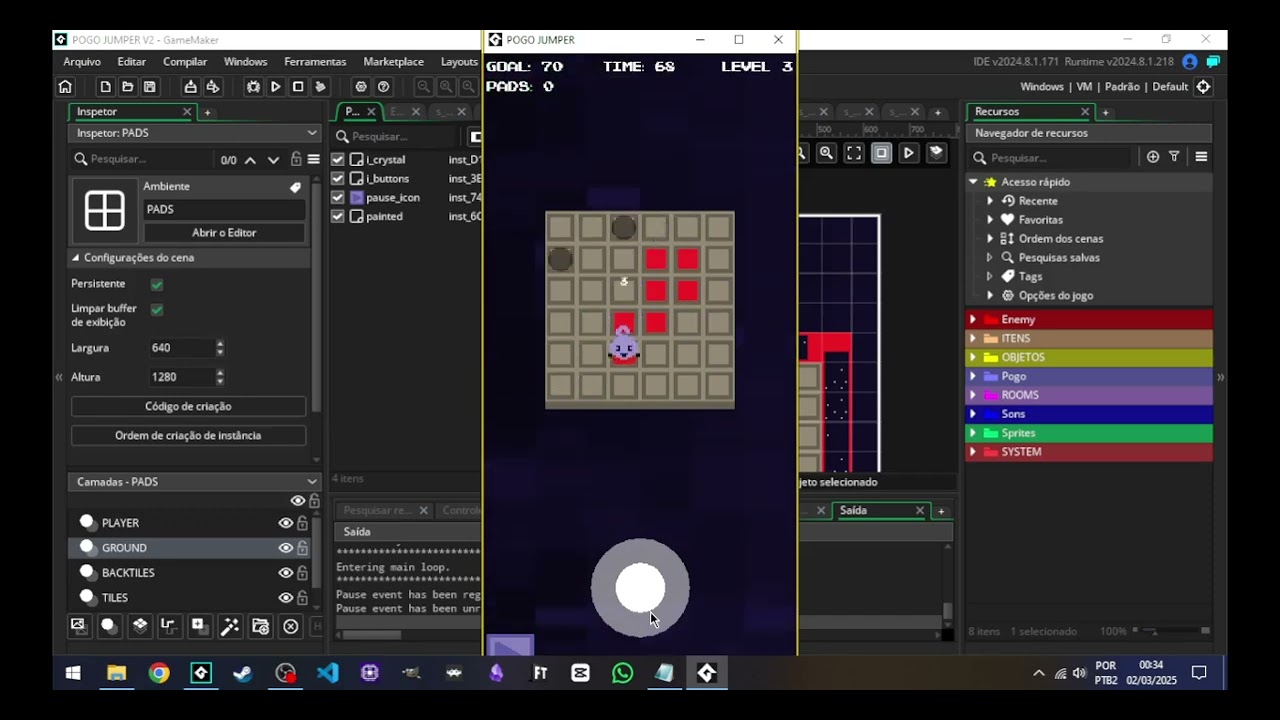The height and width of the screenshot is (720, 1280).
Task: Lock the PLAYER layer
Action: point(302,523)
